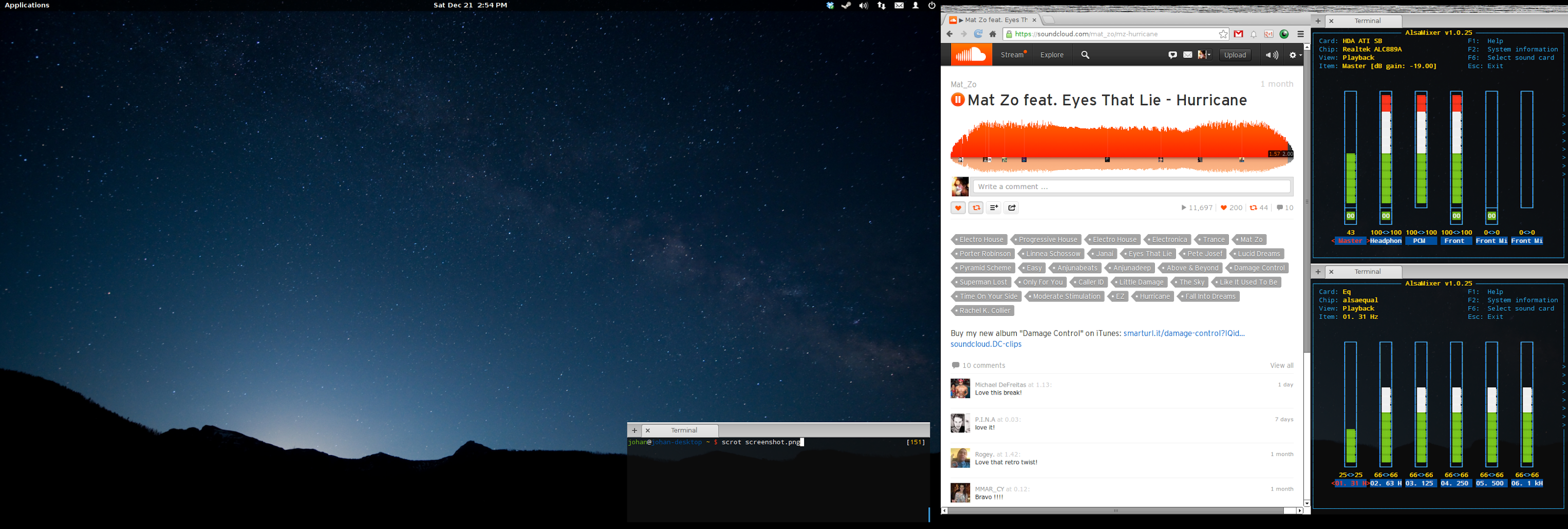Open Michael DeFreitas commenter avatar
This screenshot has width=1568, height=529.
coord(960,388)
